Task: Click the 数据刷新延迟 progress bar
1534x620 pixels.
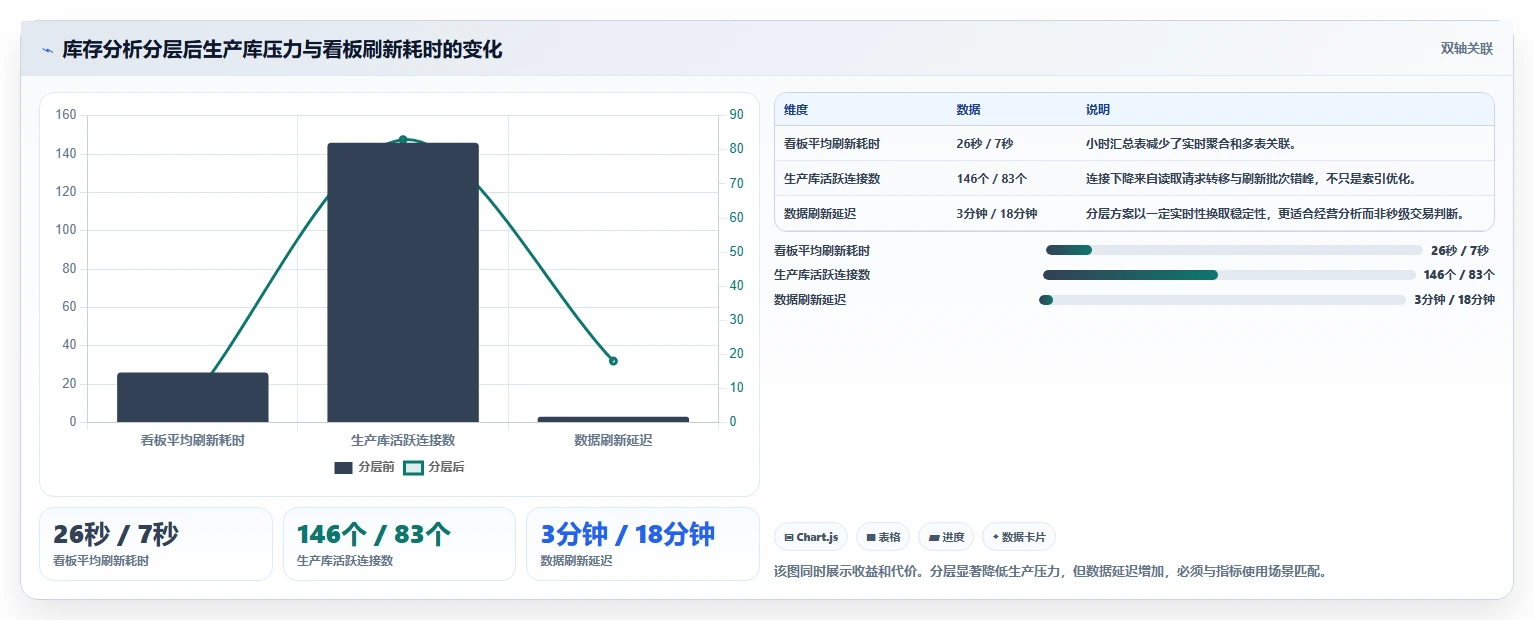Action: pos(1223,300)
